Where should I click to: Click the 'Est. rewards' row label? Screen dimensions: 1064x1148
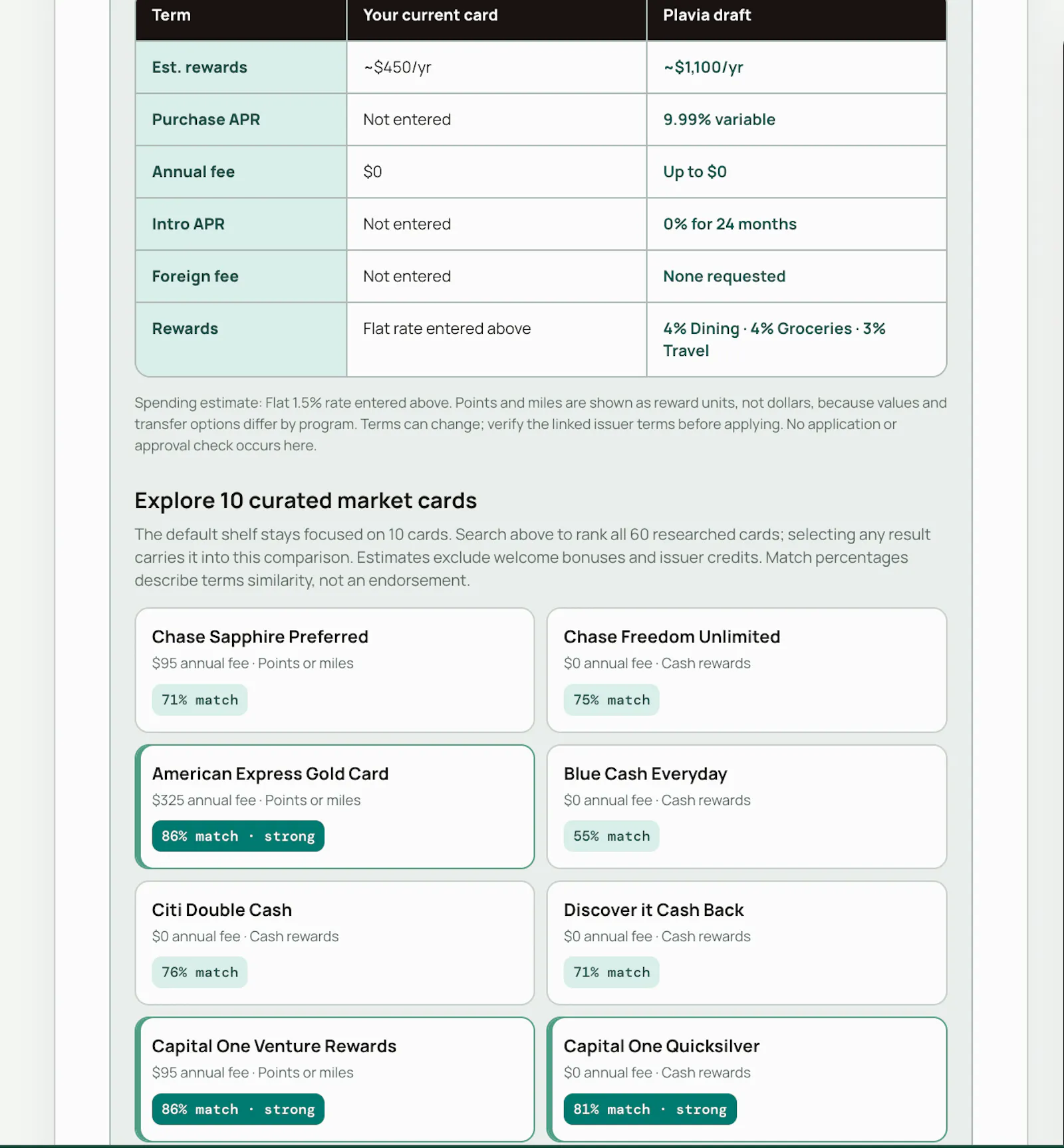pos(241,67)
